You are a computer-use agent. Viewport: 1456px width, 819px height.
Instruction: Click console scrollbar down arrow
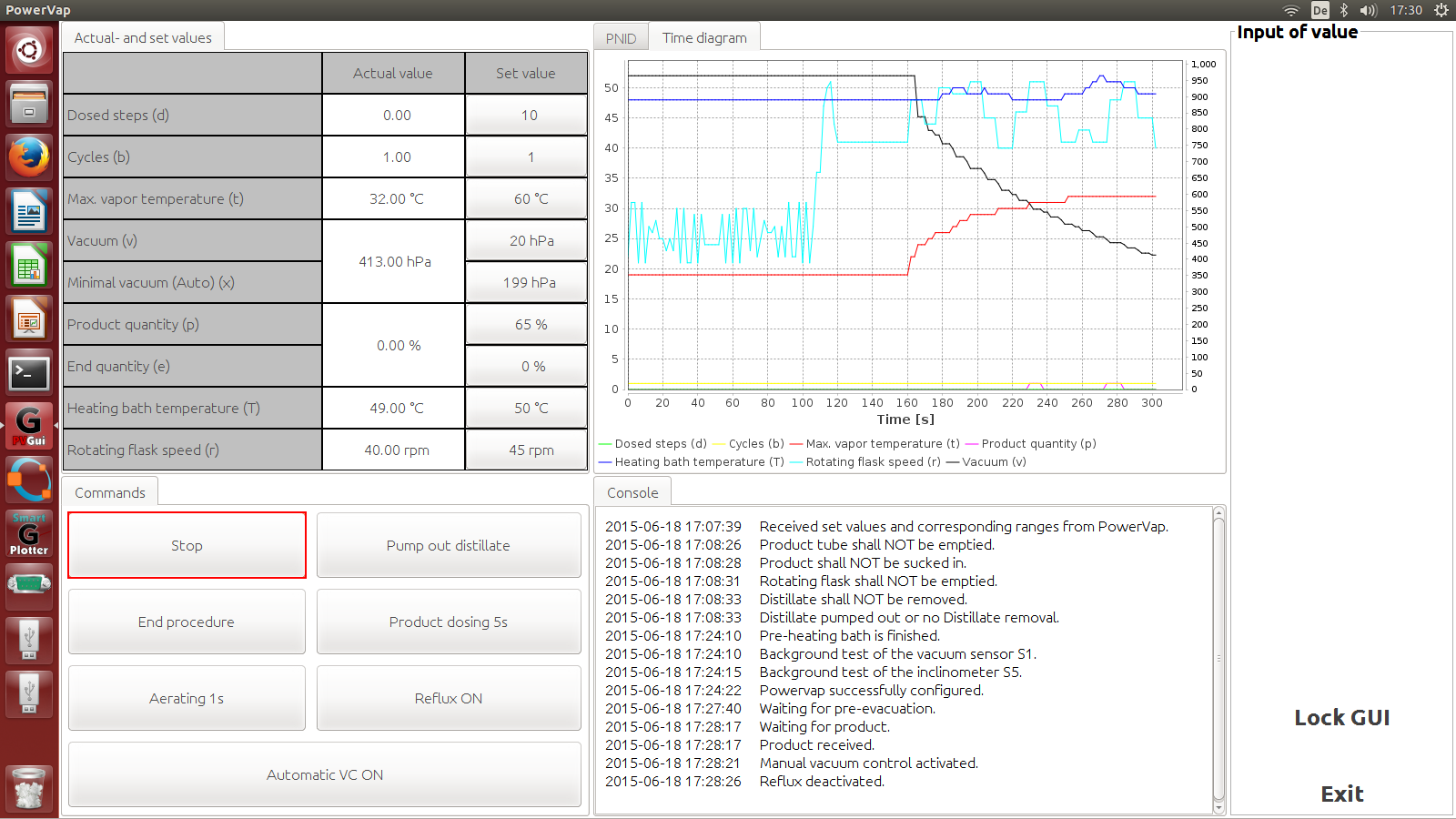click(1218, 807)
